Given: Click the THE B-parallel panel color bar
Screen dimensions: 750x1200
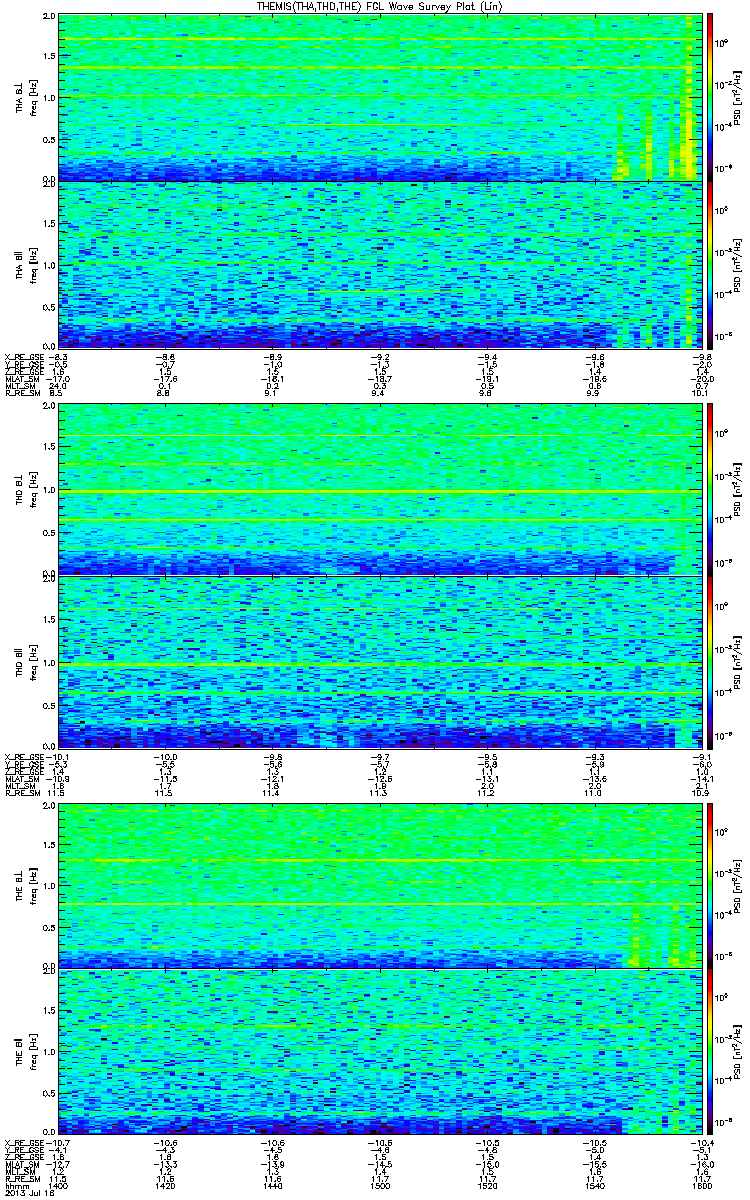Looking at the screenshot, I should tap(711, 1051).
